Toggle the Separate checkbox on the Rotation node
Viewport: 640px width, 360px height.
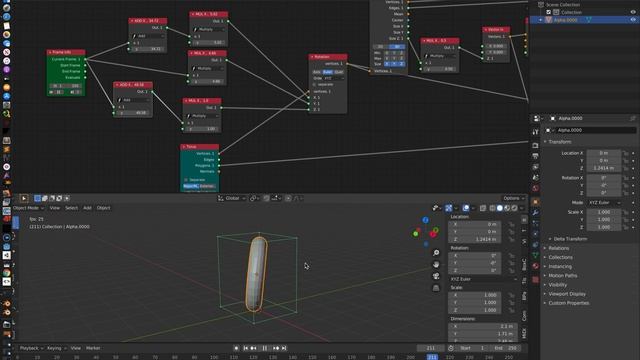314,84
